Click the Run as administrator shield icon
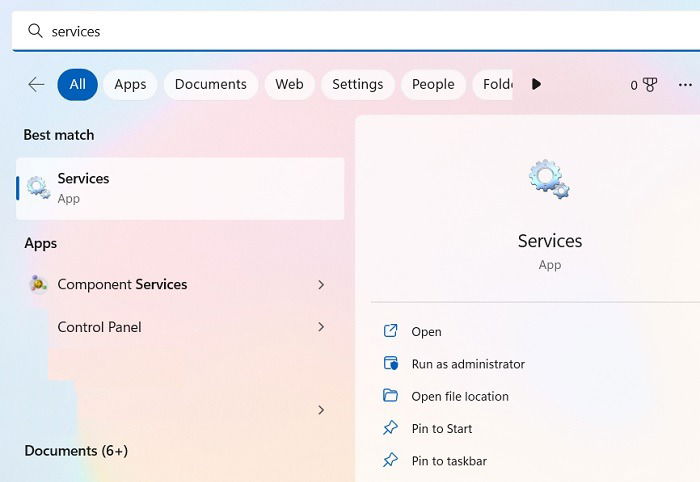700x482 pixels. tap(391, 363)
